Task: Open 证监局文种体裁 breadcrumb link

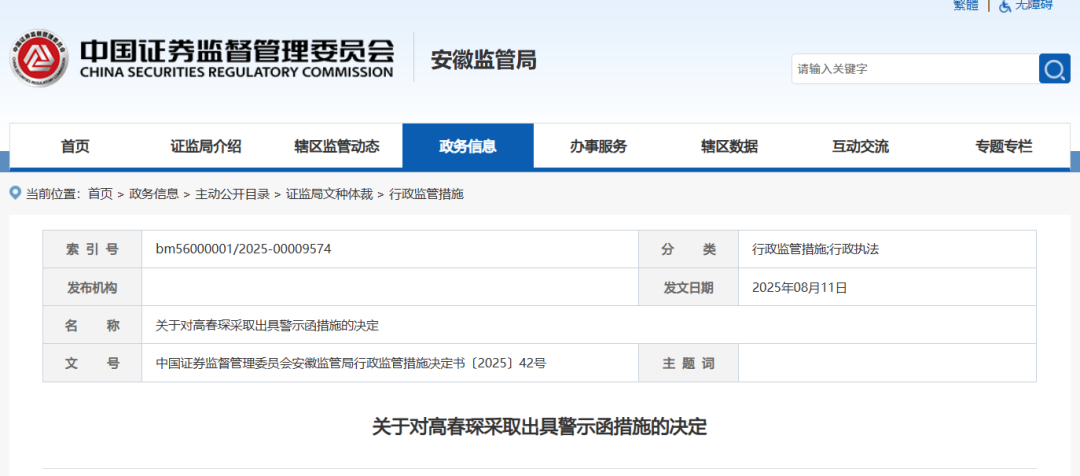Action: (329, 194)
